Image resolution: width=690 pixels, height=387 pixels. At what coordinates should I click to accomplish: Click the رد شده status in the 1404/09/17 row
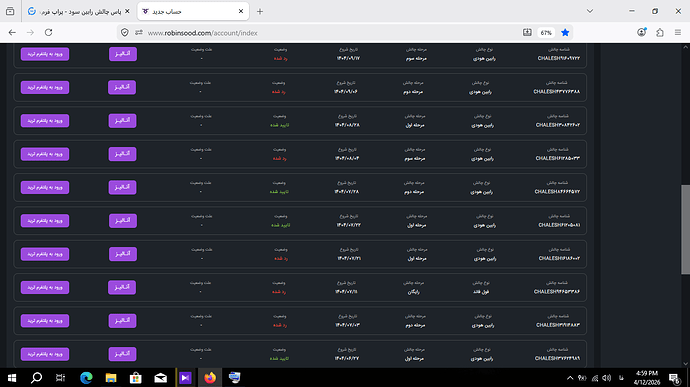(281, 59)
